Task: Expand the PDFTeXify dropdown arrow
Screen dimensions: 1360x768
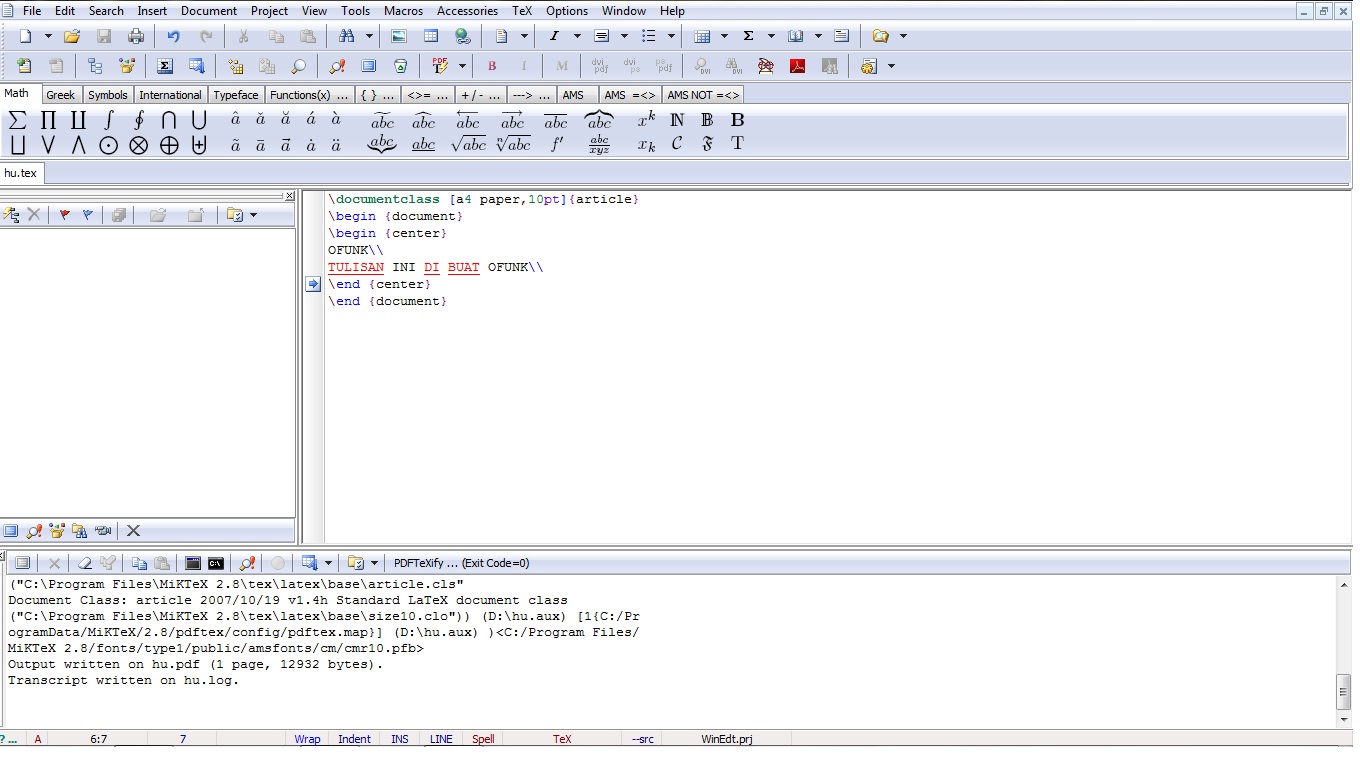Action: [x=462, y=66]
